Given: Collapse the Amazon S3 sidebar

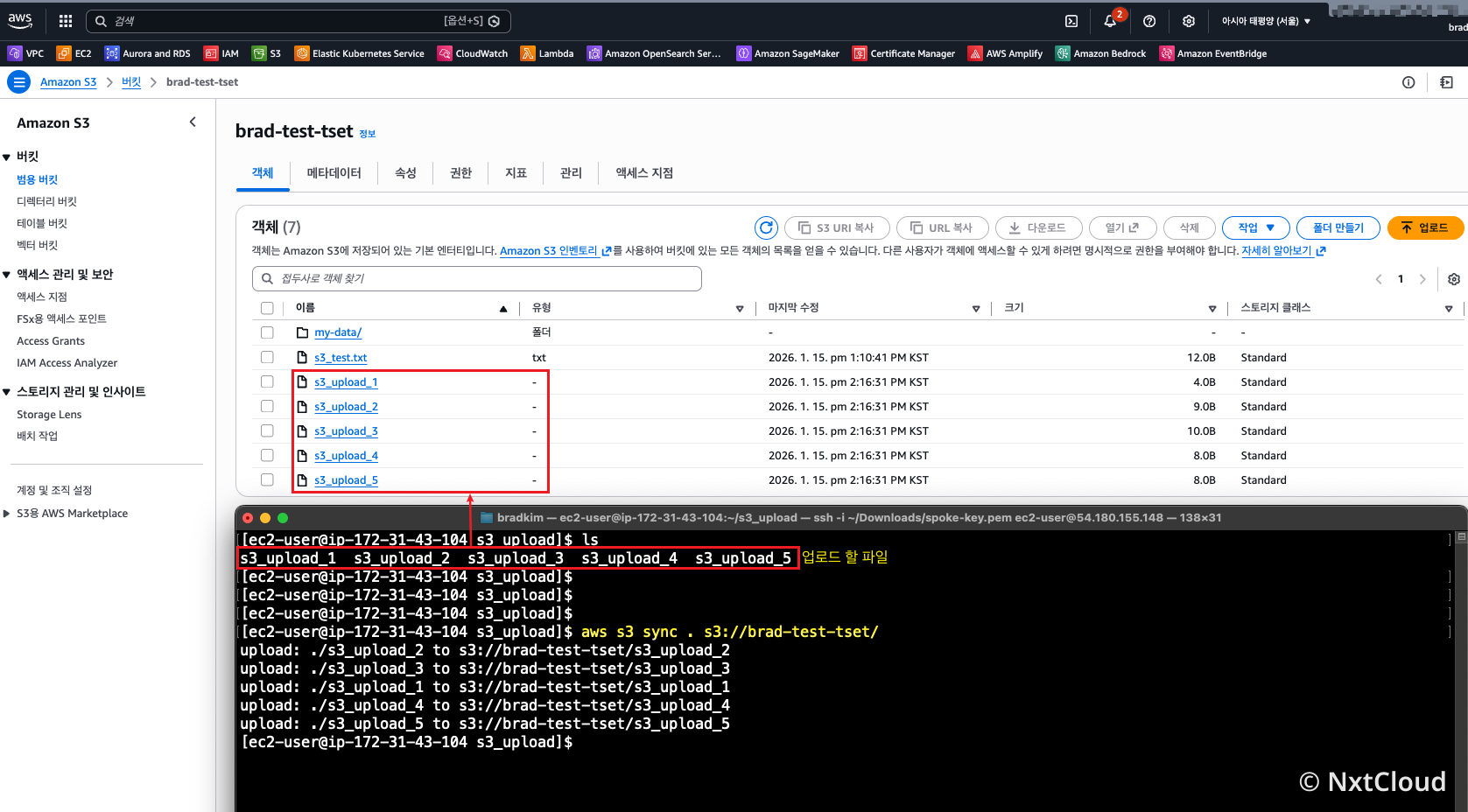Looking at the screenshot, I should click(x=193, y=122).
